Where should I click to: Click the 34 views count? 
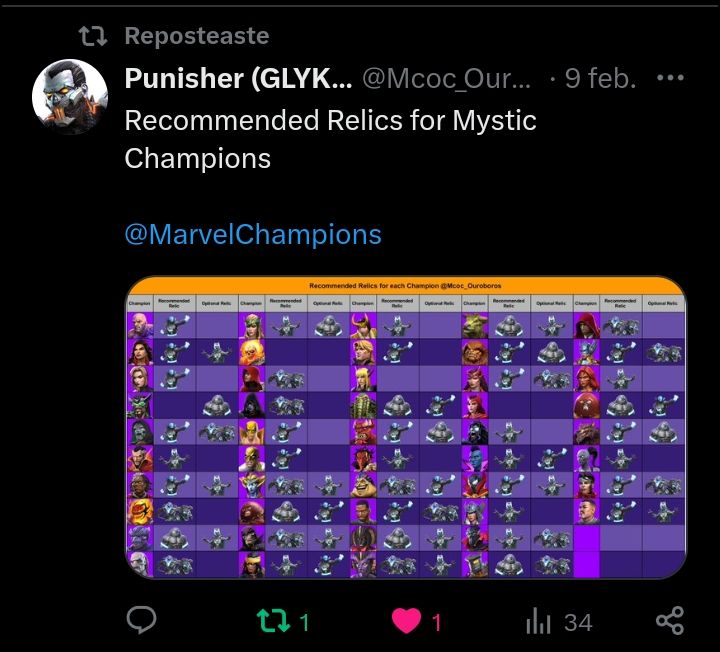[578, 623]
